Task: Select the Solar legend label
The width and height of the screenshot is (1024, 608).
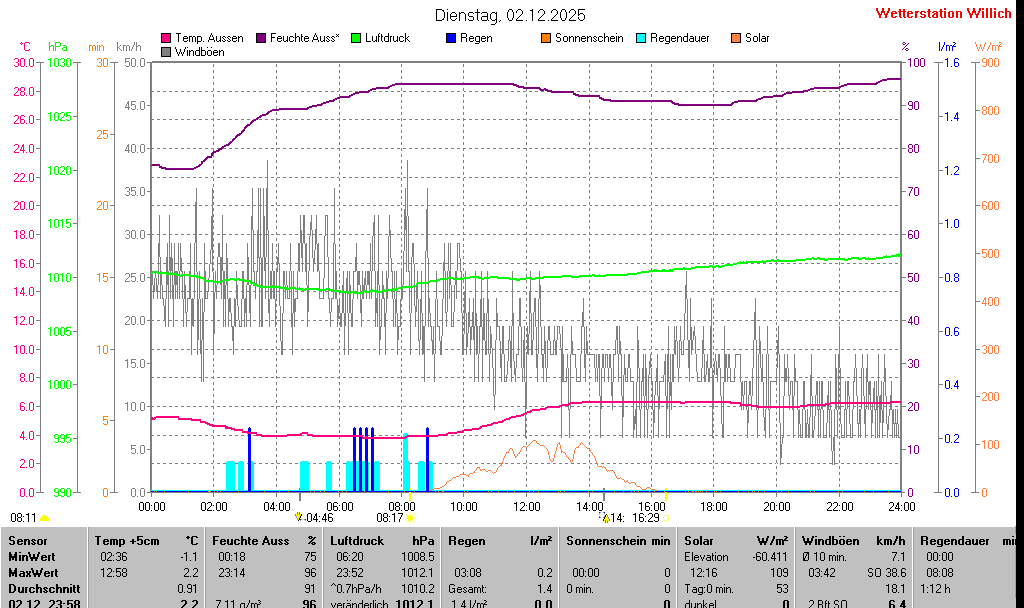Action: (x=757, y=38)
